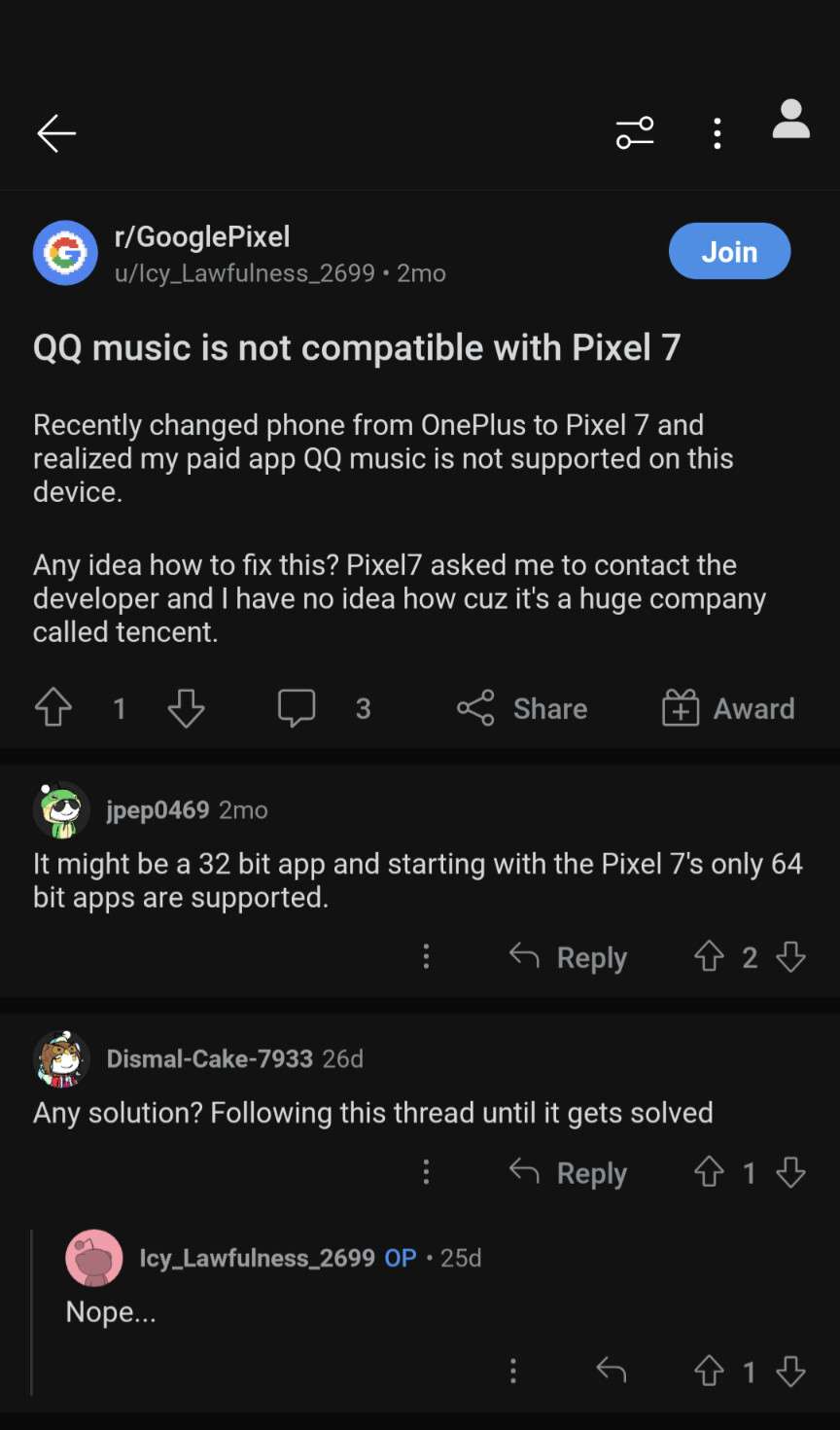The height and width of the screenshot is (1430, 840).
Task: Open the post's three-dot overflow menu
Action: pos(717,133)
